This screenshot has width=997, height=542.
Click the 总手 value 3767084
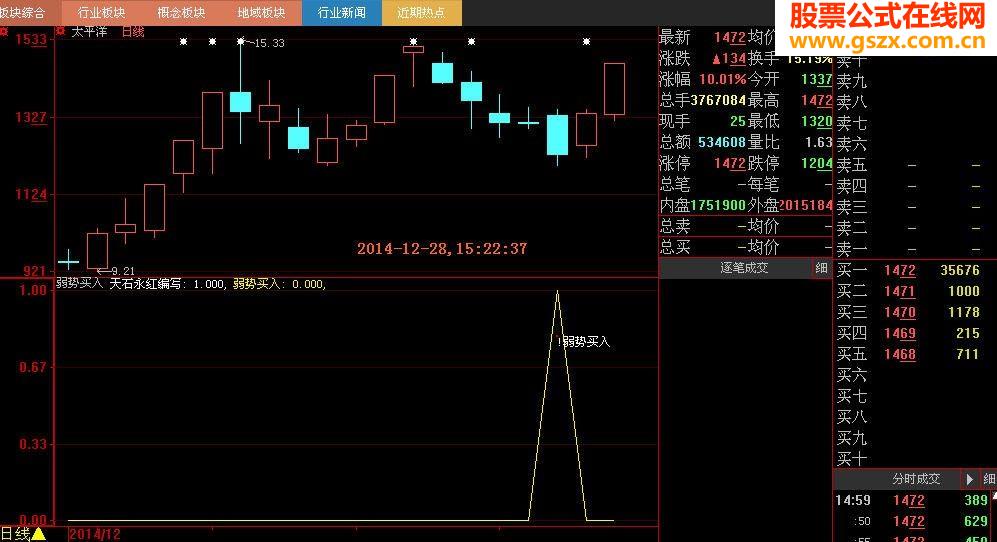pos(718,101)
